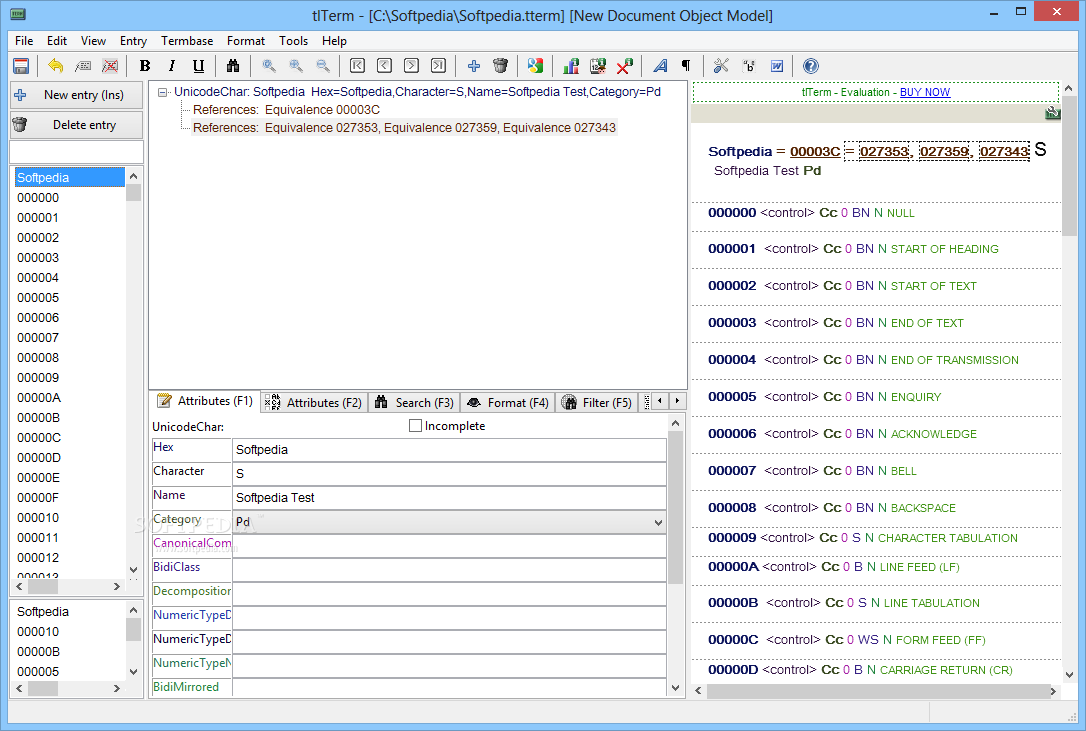Open the Edit menu

[x=57, y=41]
